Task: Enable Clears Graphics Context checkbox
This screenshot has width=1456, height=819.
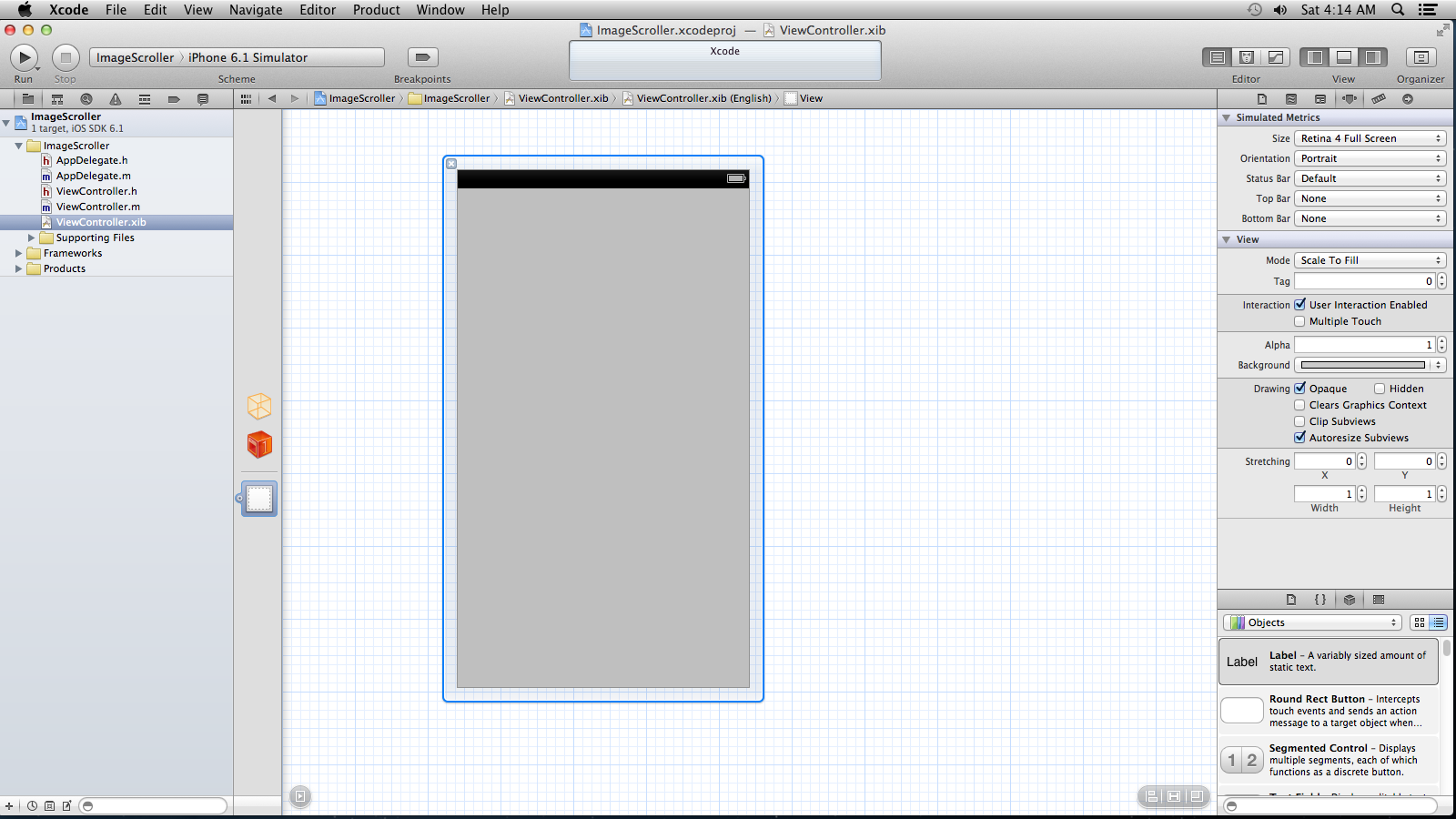Action: (x=1299, y=405)
